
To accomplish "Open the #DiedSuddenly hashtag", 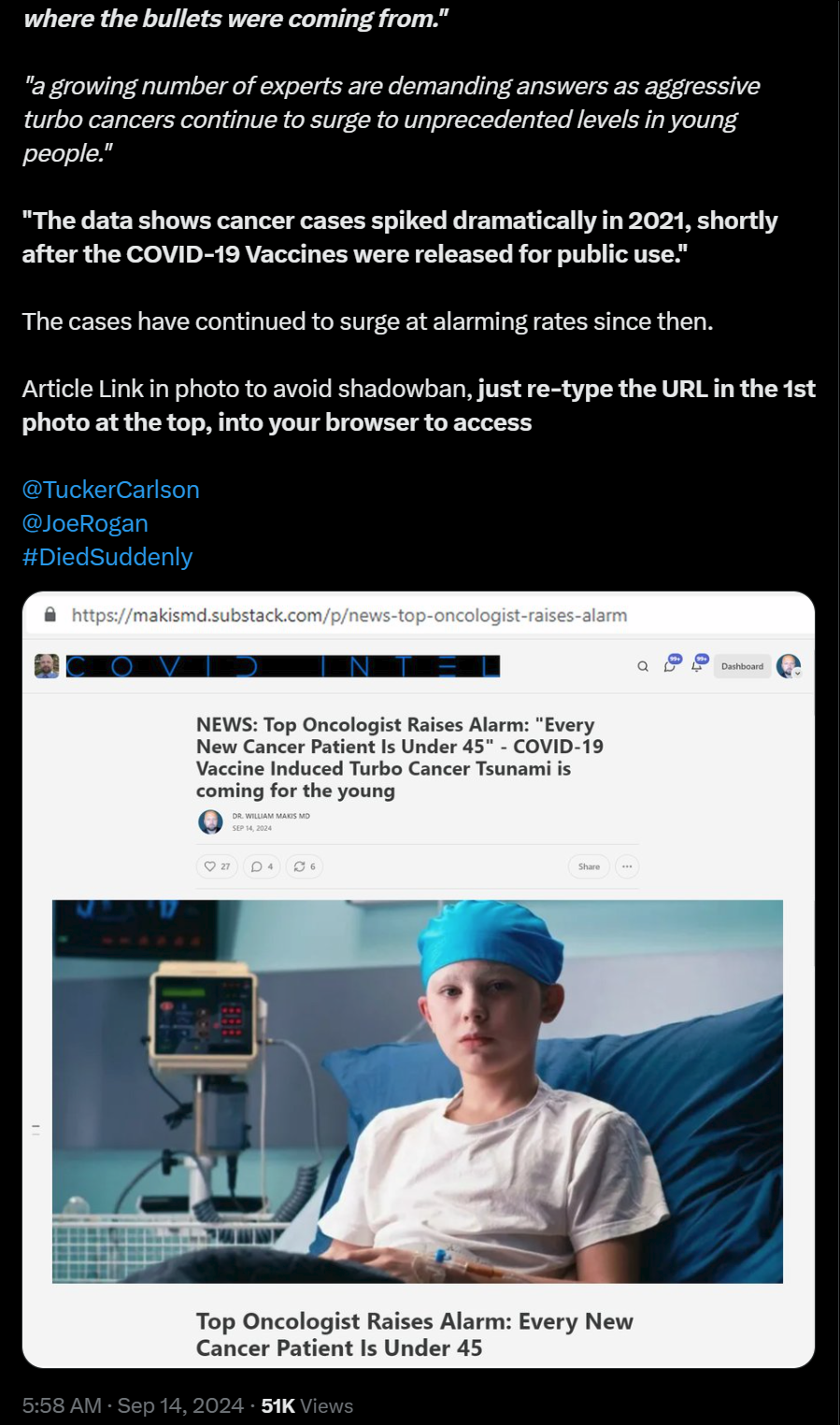I will [107, 557].
